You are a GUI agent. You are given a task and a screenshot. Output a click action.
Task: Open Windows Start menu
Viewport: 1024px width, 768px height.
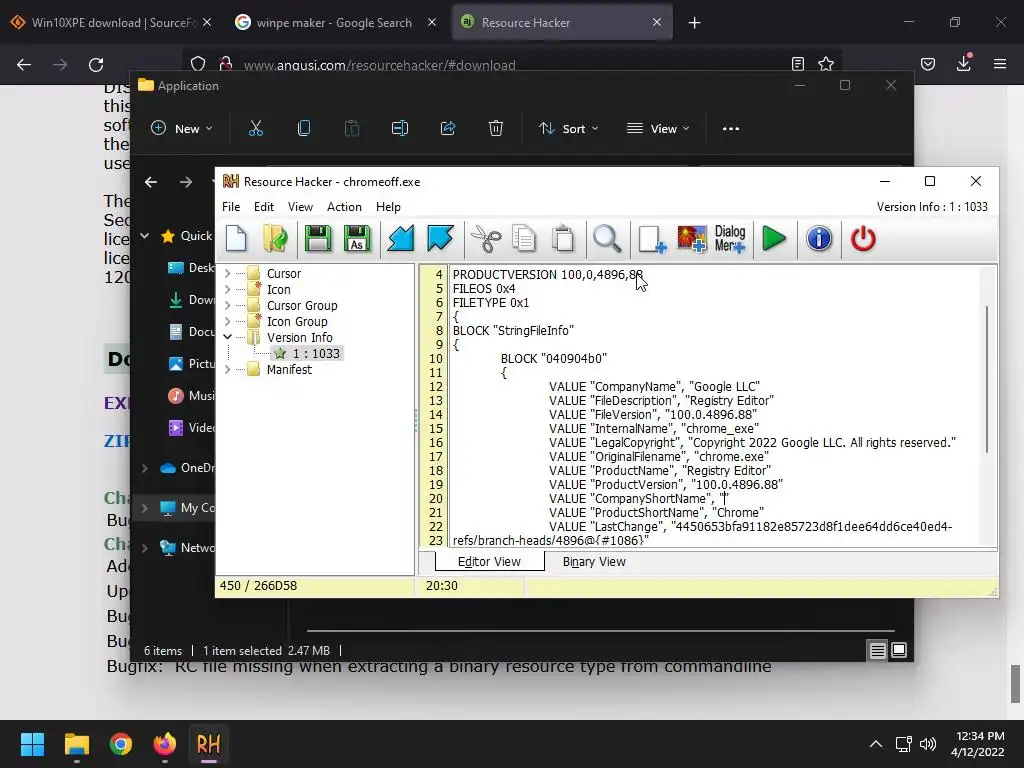click(32, 744)
